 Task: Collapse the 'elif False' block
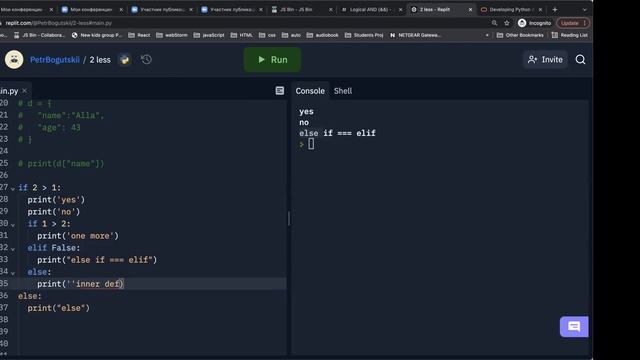point(13,249)
